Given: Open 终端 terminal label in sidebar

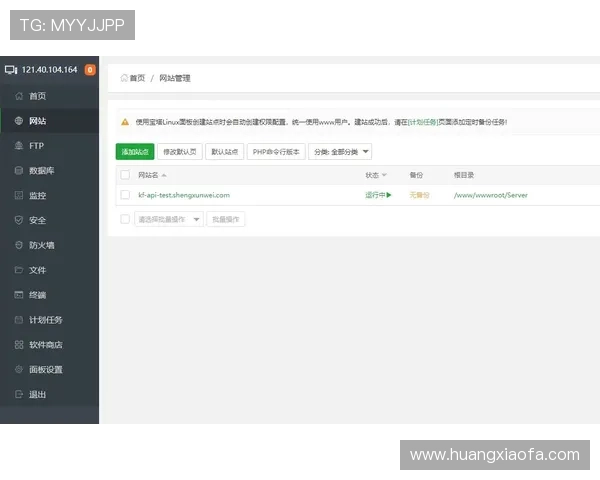Looking at the screenshot, I should pos(38,295).
